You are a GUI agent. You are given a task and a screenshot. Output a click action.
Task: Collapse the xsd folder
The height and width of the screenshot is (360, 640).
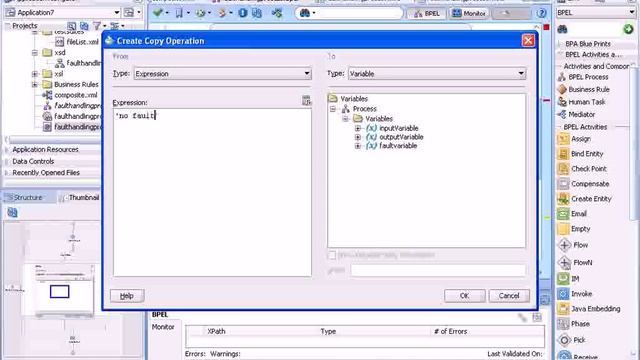35,53
